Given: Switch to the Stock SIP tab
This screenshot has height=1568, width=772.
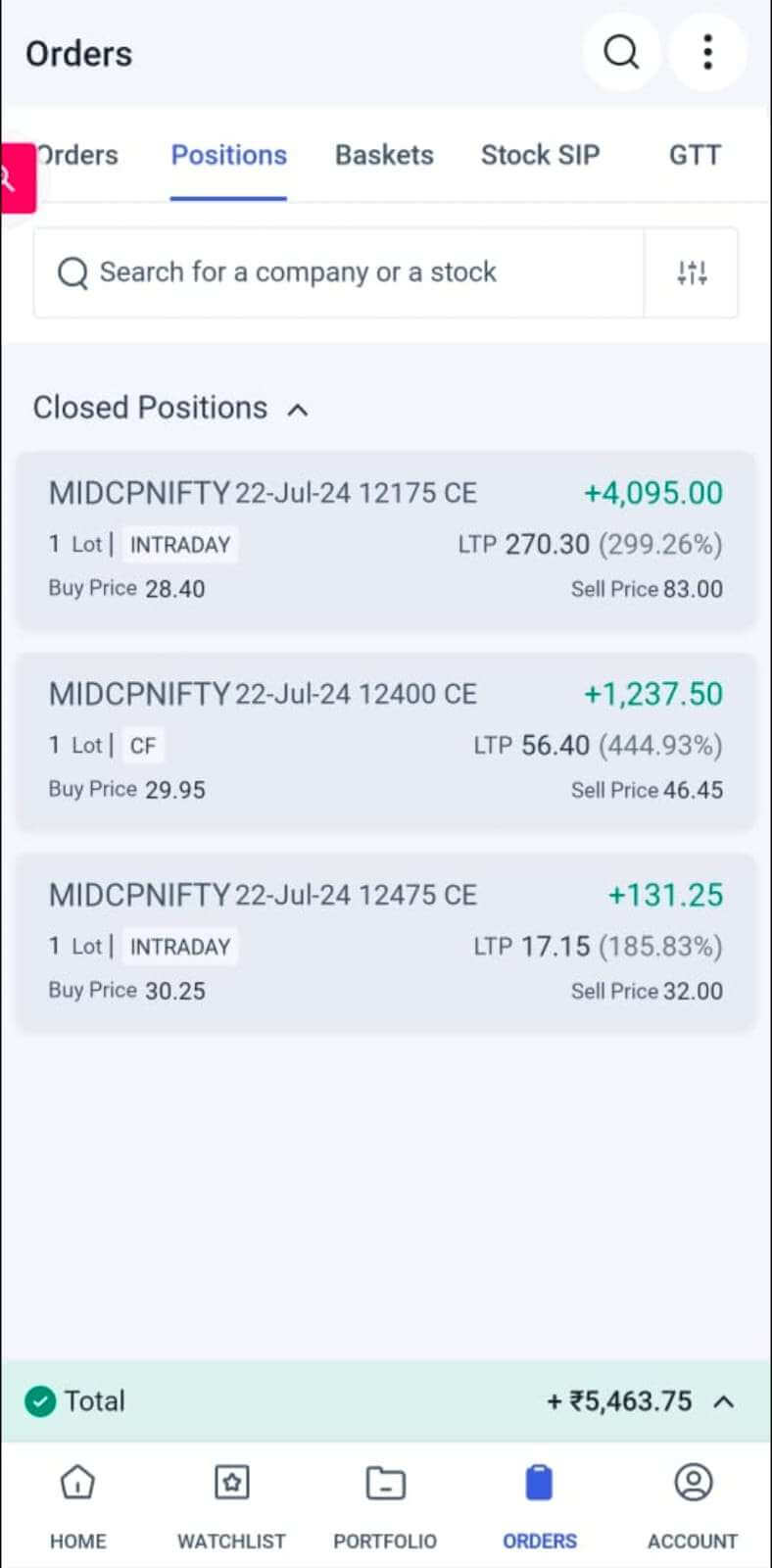Looking at the screenshot, I should click(540, 155).
